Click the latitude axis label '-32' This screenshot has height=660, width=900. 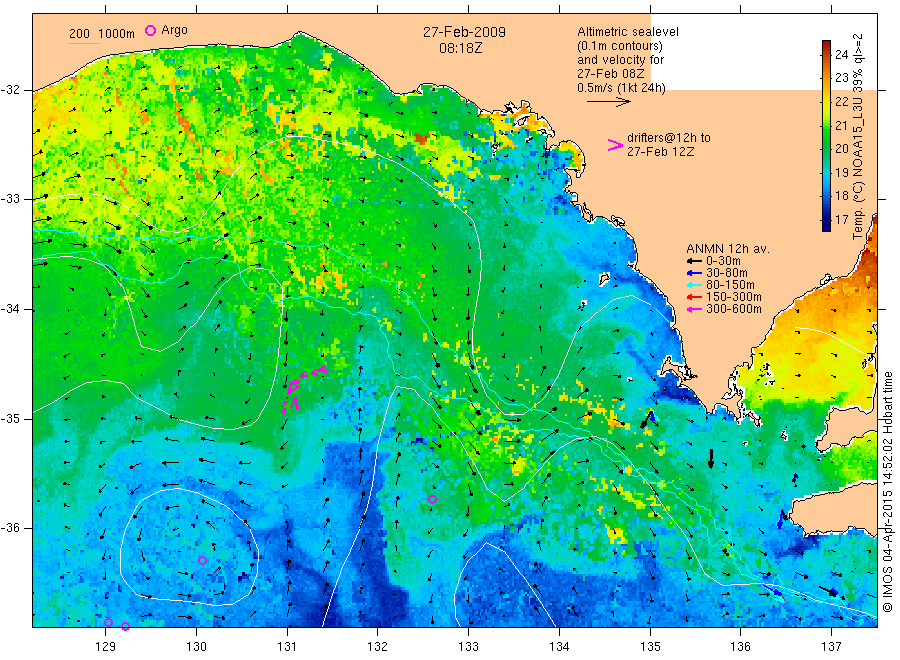pos(10,90)
